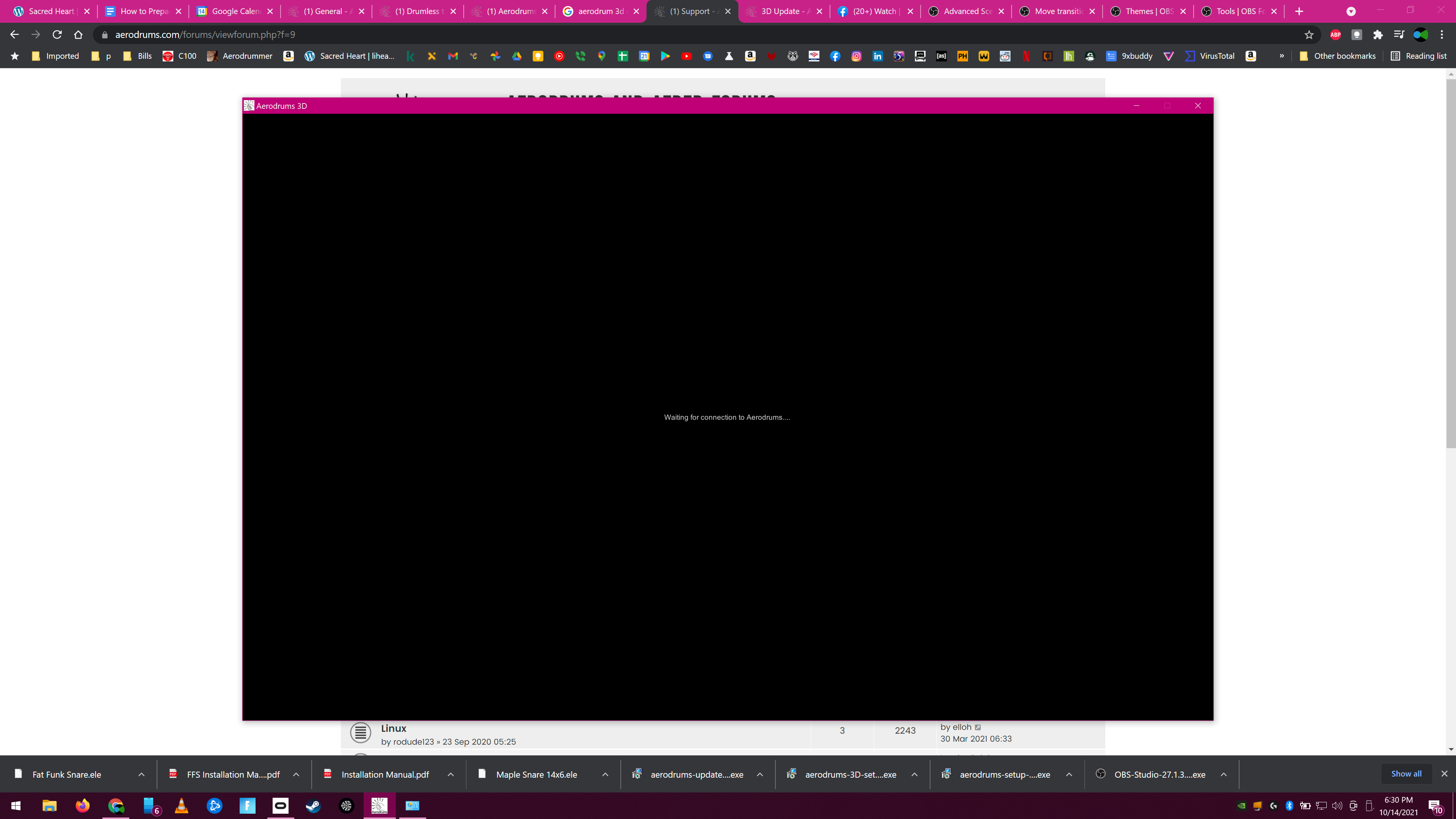The width and height of the screenshot is (1456, 819).
Task: Open Chrome three-dot menu
Action: click(1442, 35)
